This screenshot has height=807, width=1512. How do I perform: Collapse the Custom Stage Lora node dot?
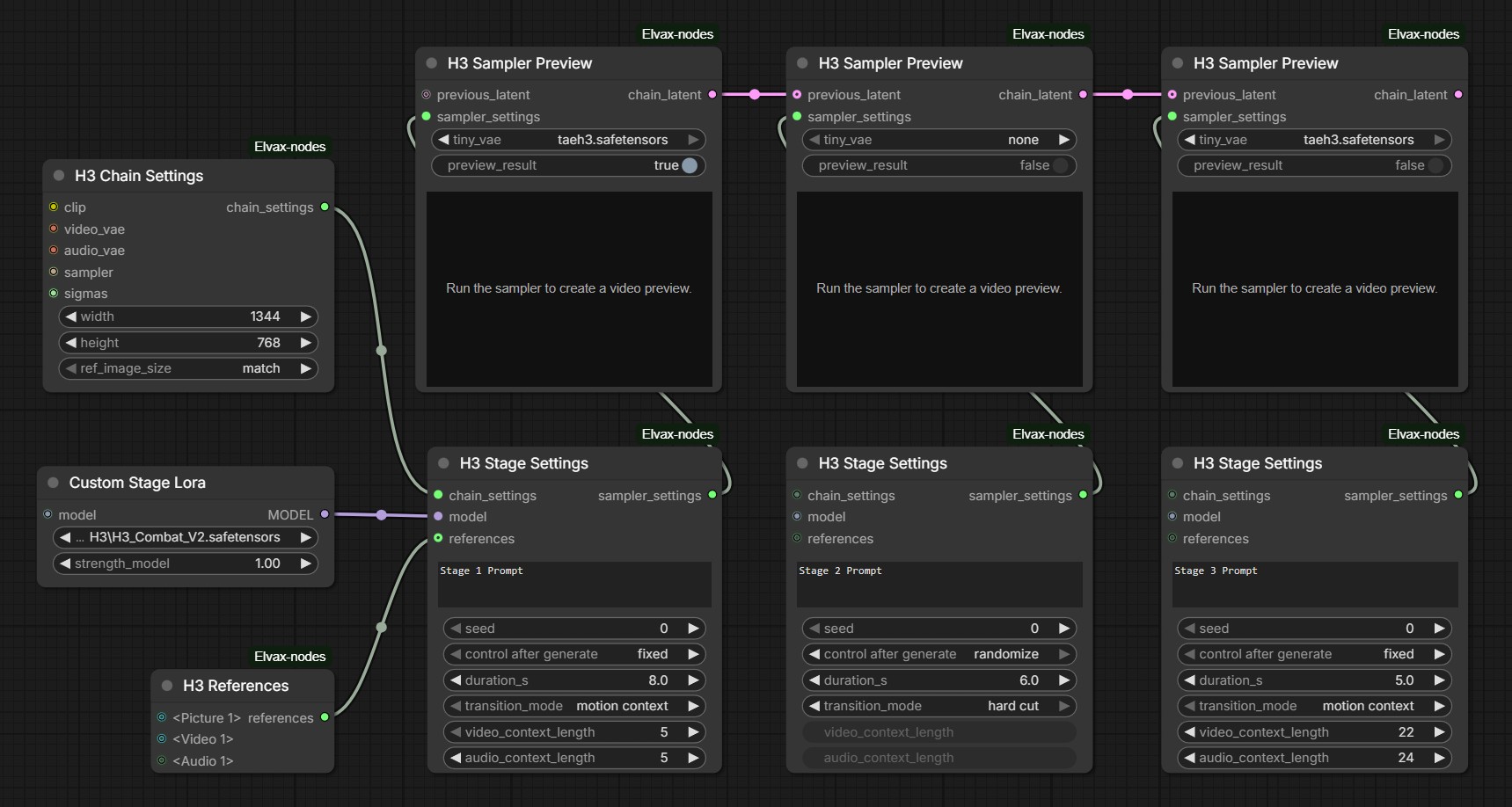[53, 483]
